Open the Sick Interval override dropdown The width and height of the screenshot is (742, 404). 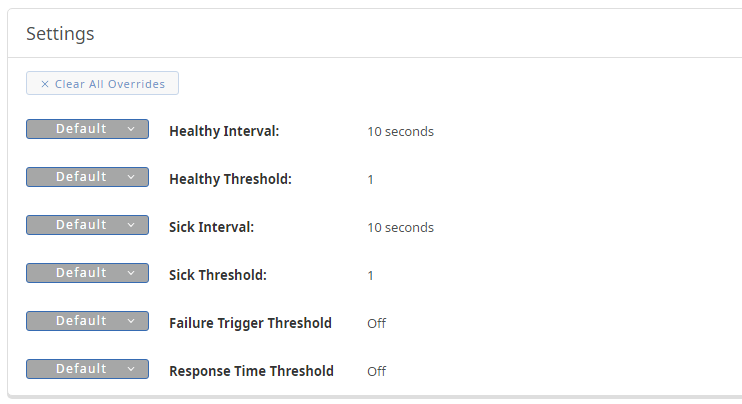87,225
